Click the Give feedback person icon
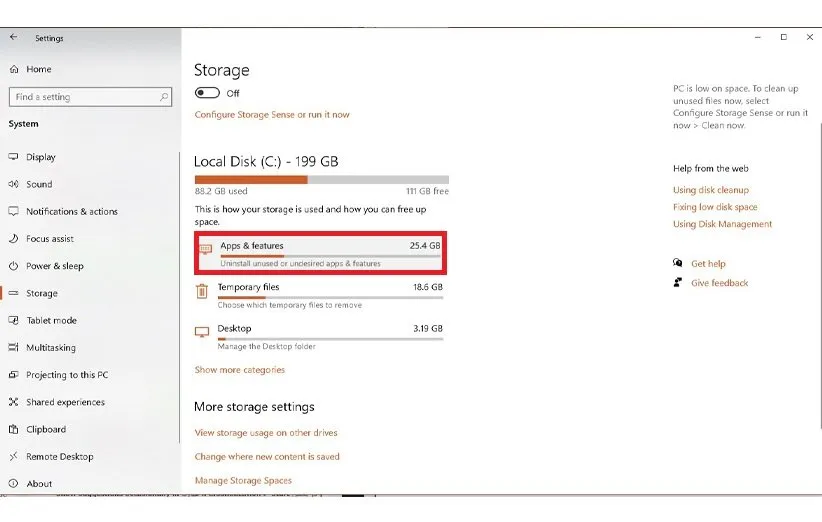Viewport: 822px width, 522px height. pos(678,282)
